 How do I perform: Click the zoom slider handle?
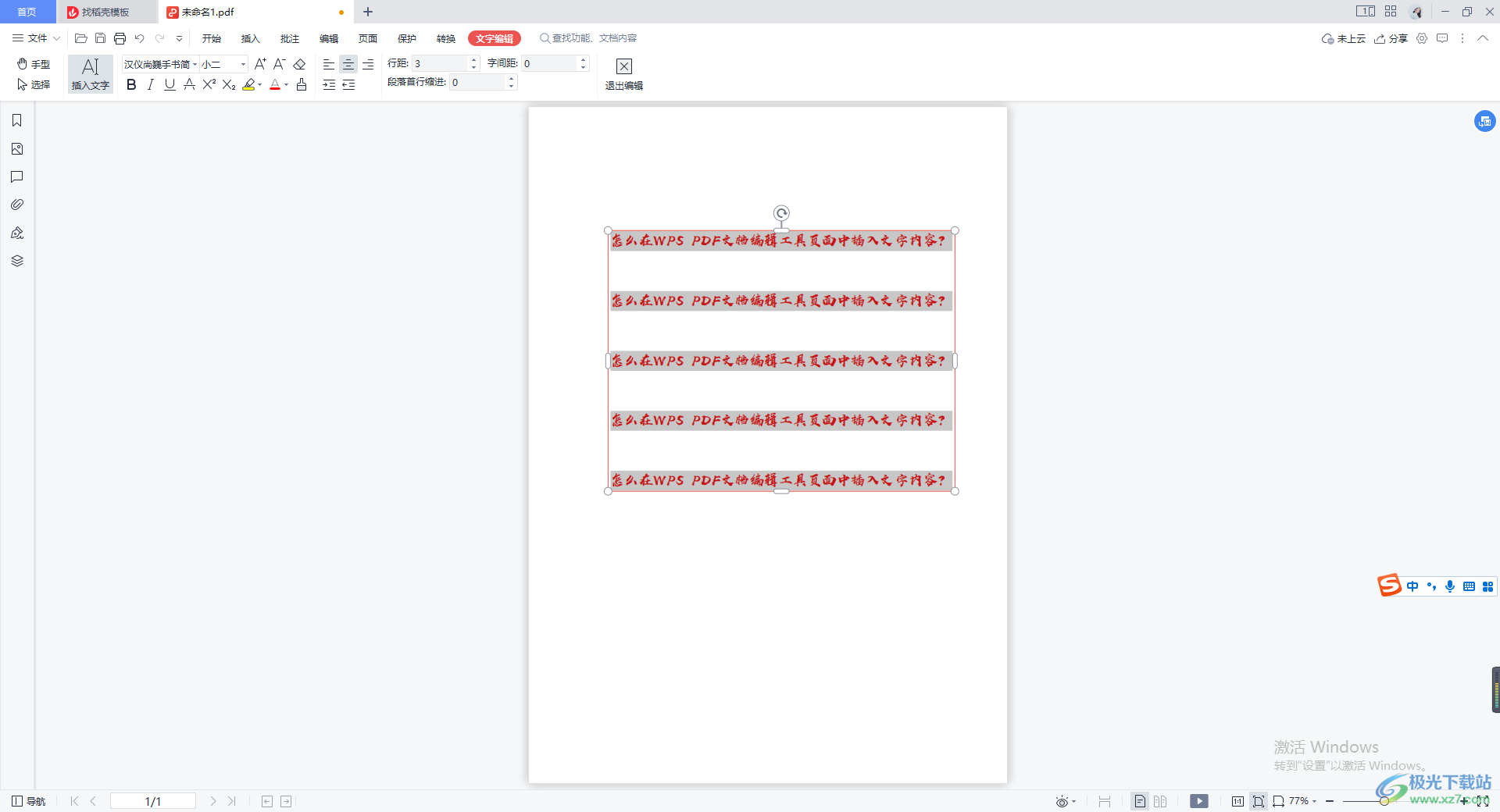[1384, 801]
